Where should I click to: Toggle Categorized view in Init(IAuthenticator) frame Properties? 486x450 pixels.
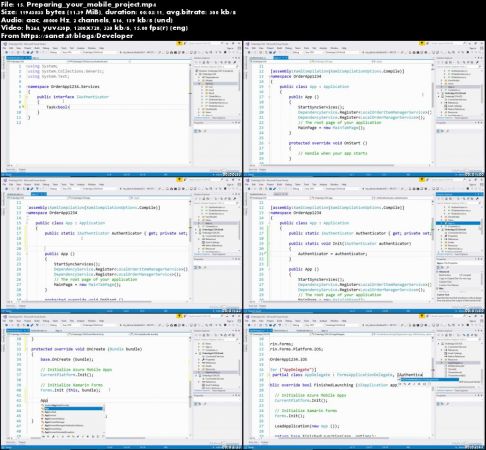click(439, 267)
